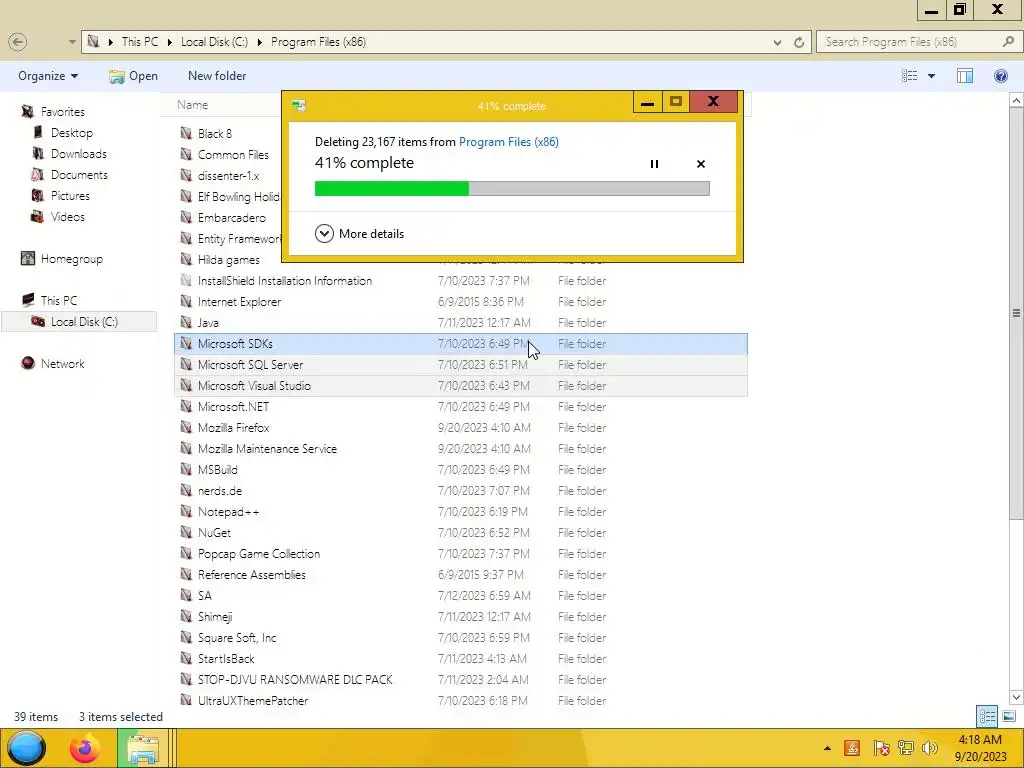Select the Internet Explorer folder icon

click(186, 301)
